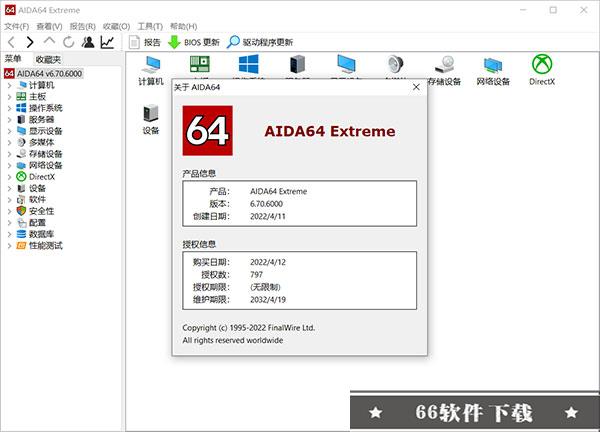The image size is (600, 432).
Task: Open the display monitor icon in main pane
Action: pyautogui.click(x=346, y=64)
